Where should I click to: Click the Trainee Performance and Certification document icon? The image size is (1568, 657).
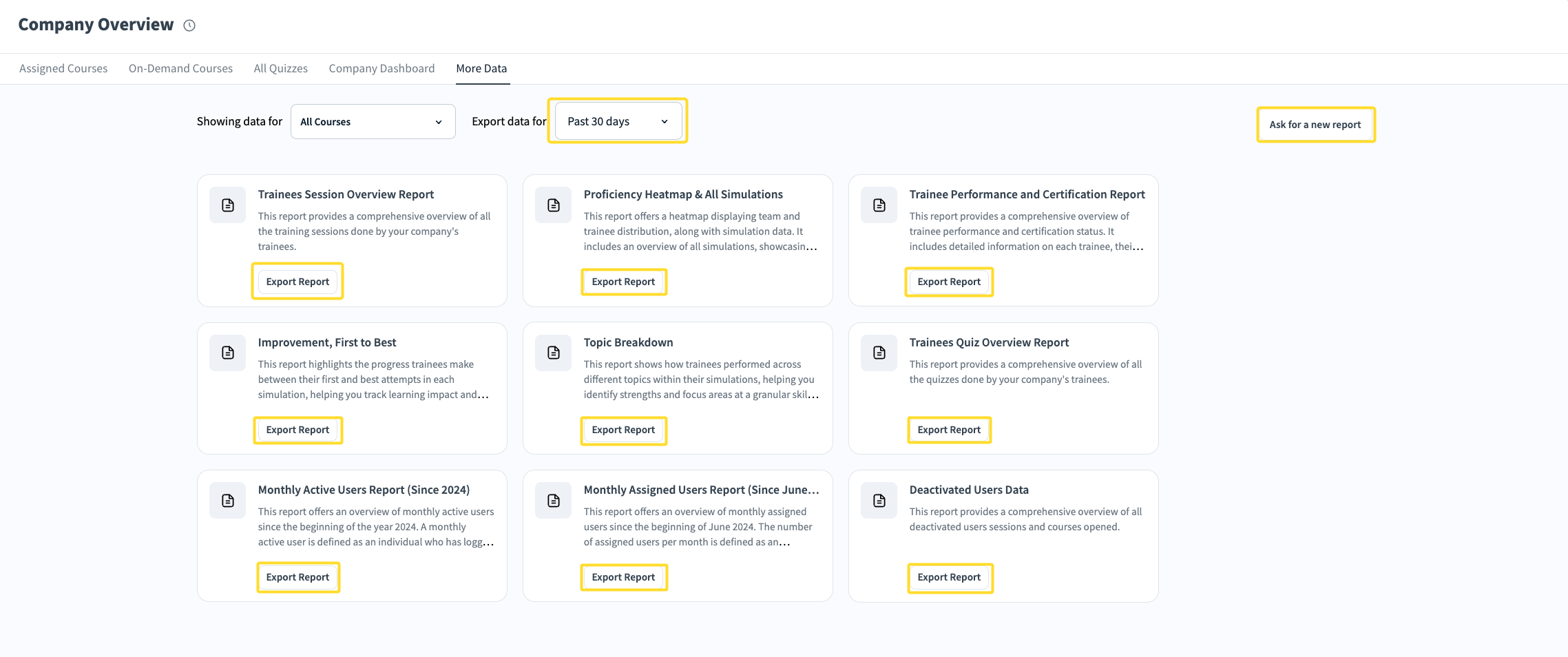point(879,205)
